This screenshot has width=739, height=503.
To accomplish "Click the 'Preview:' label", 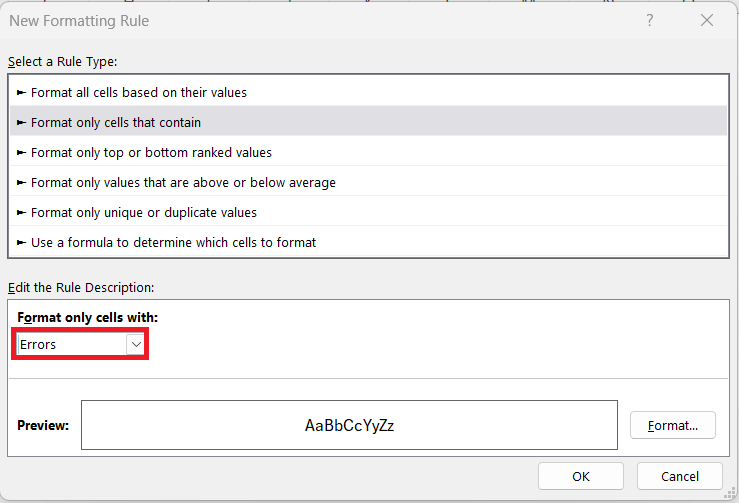I will pyautogui.click(x=43, y=425).
